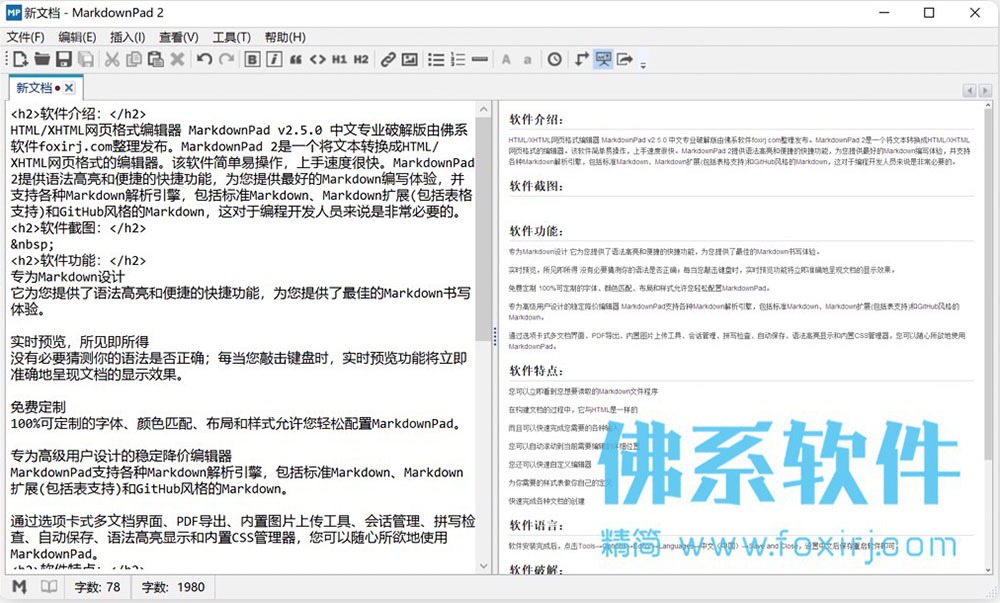The height and width of the screenshot is (603, 1000).
Task: Place cursor on <h2>软件截图: </h2> editor line
Action: [x=78, y=228]
